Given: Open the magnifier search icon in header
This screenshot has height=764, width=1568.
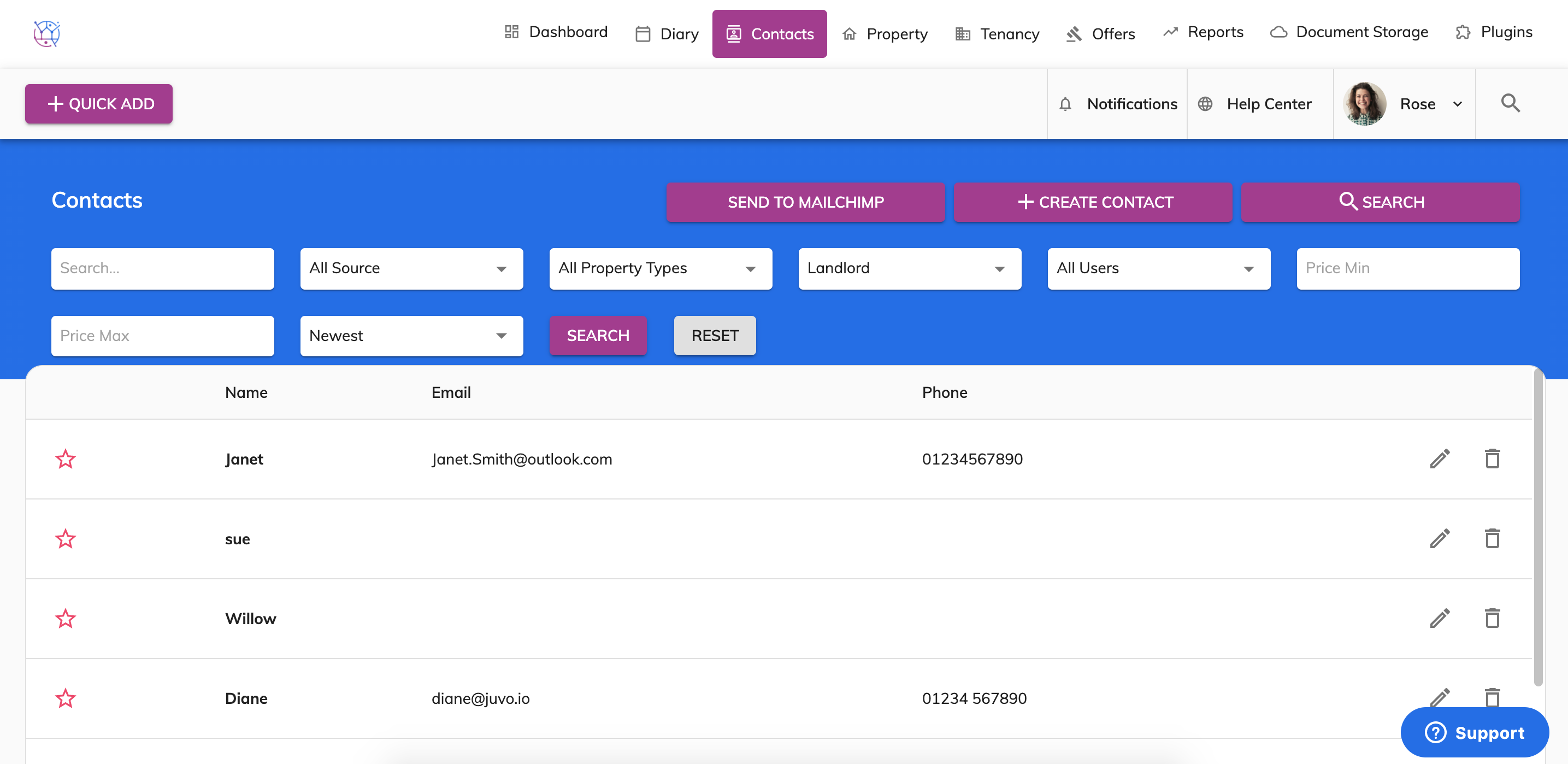Looking at the screenshot, I should point(1510,103).
